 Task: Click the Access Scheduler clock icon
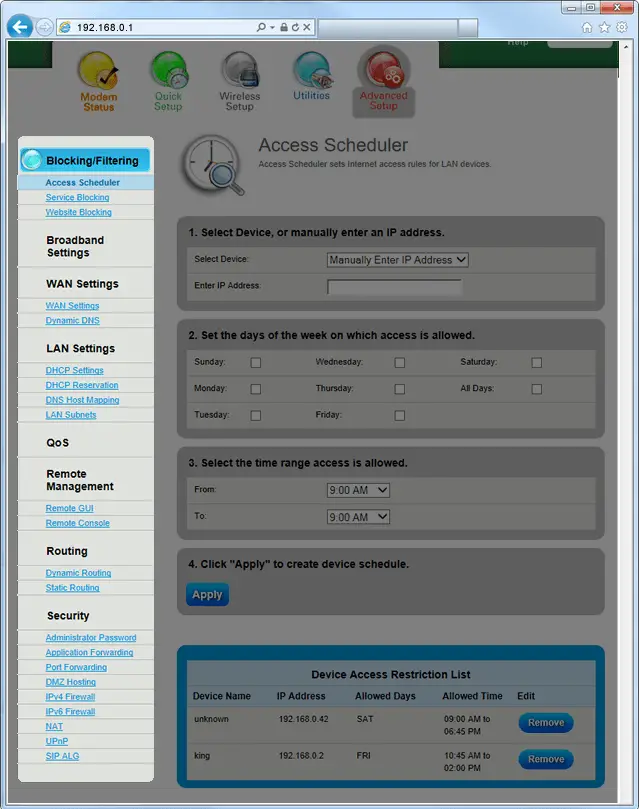click(x=213, y=165)
